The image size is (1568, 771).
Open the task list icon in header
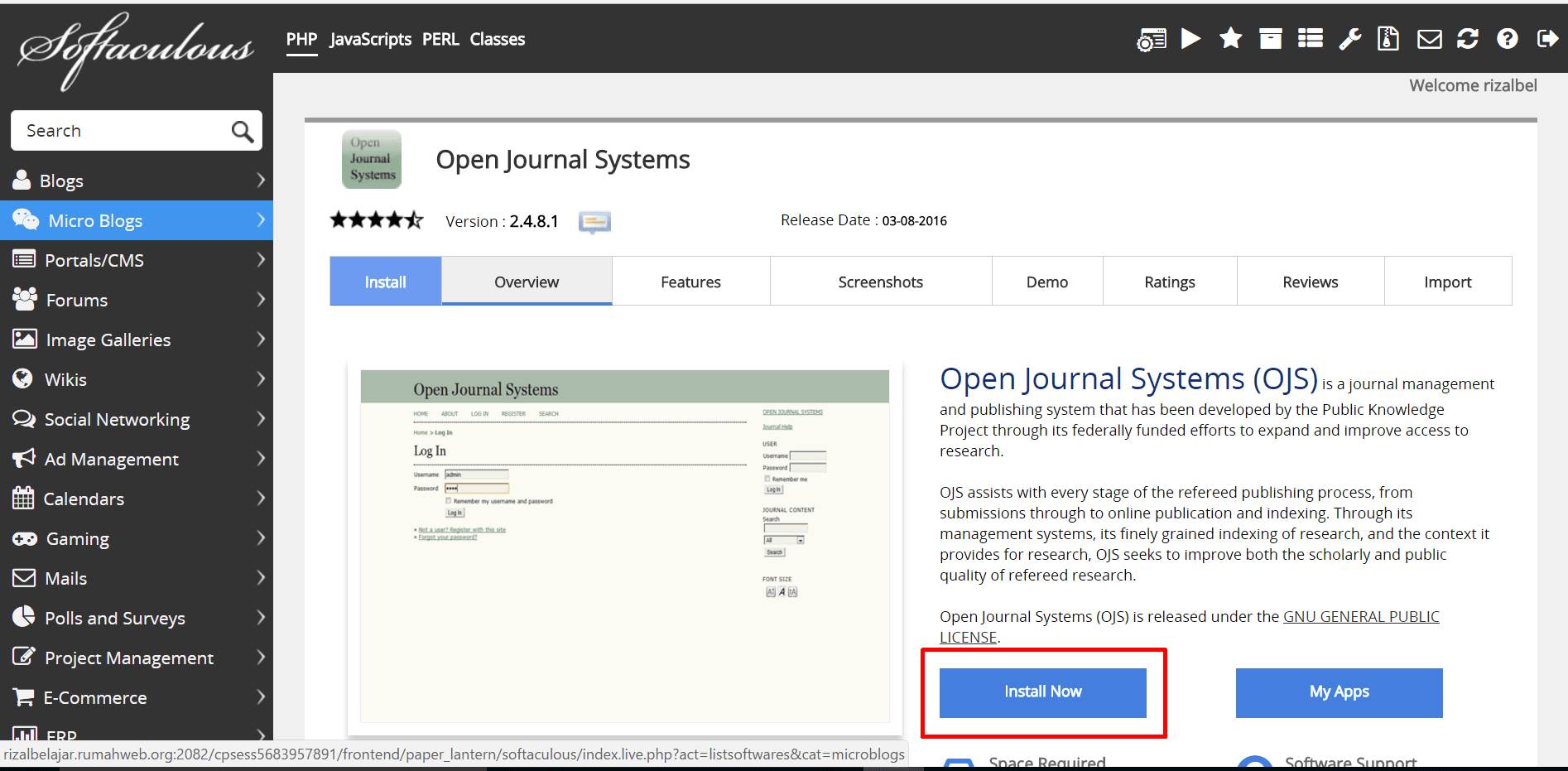tap(1311, 39)
